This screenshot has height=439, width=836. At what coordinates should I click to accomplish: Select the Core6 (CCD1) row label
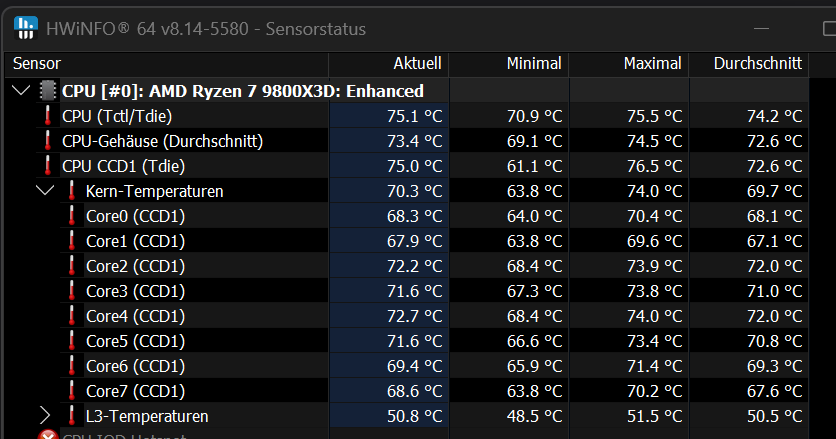pos(135,367)
